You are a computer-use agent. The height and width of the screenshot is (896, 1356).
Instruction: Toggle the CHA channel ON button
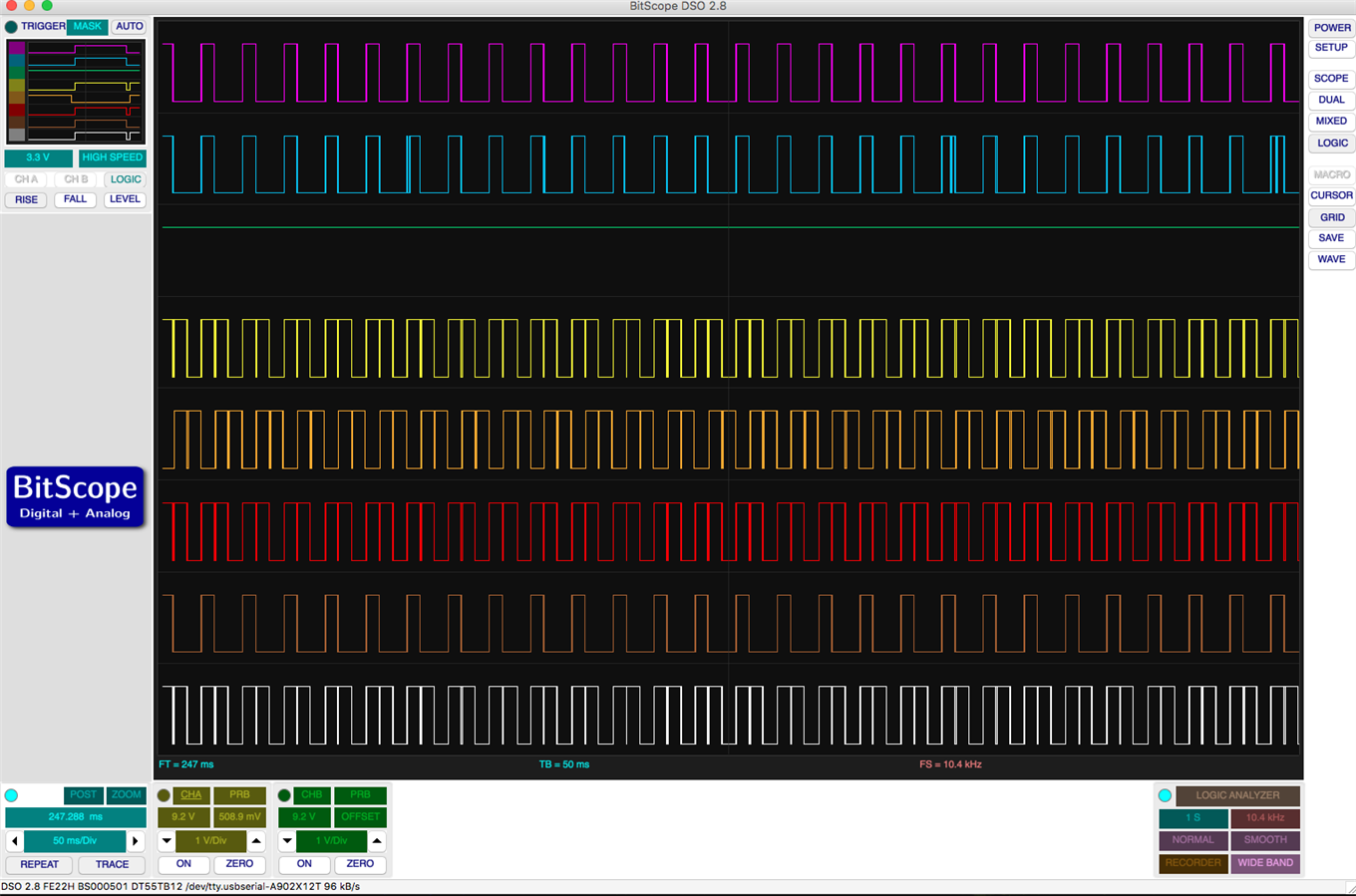point(183,864)
